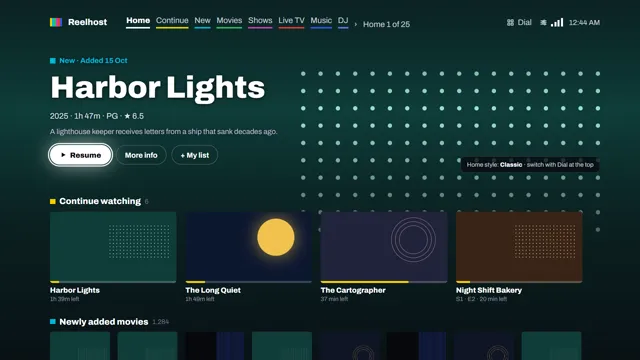Check the signal strength bars icon

point(557,22)
